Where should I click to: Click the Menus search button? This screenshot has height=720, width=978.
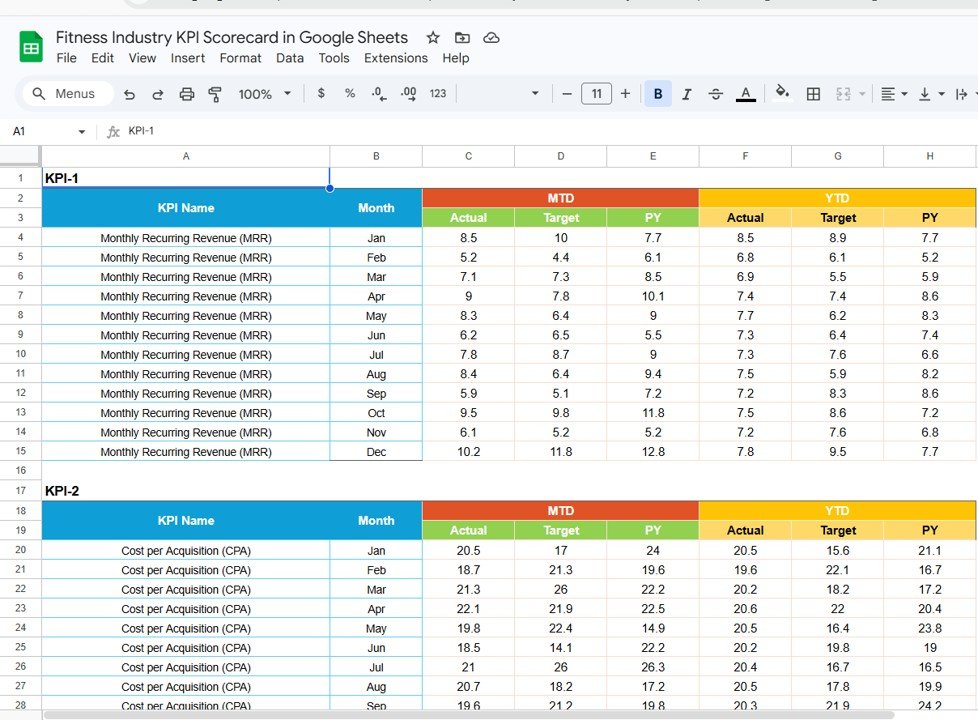point(66,93)
